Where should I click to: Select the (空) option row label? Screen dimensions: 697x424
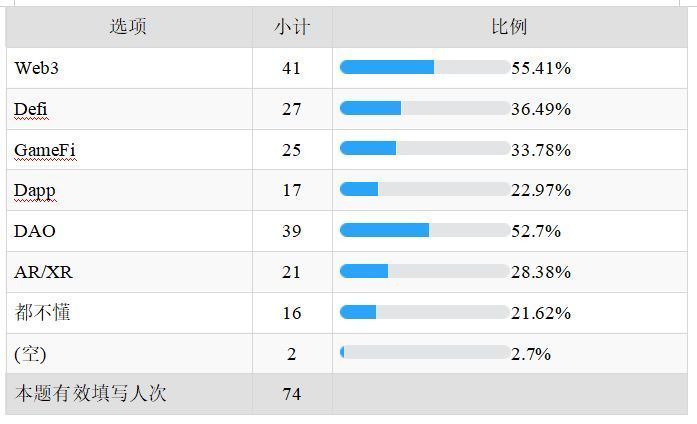click(x=30, y=354)
